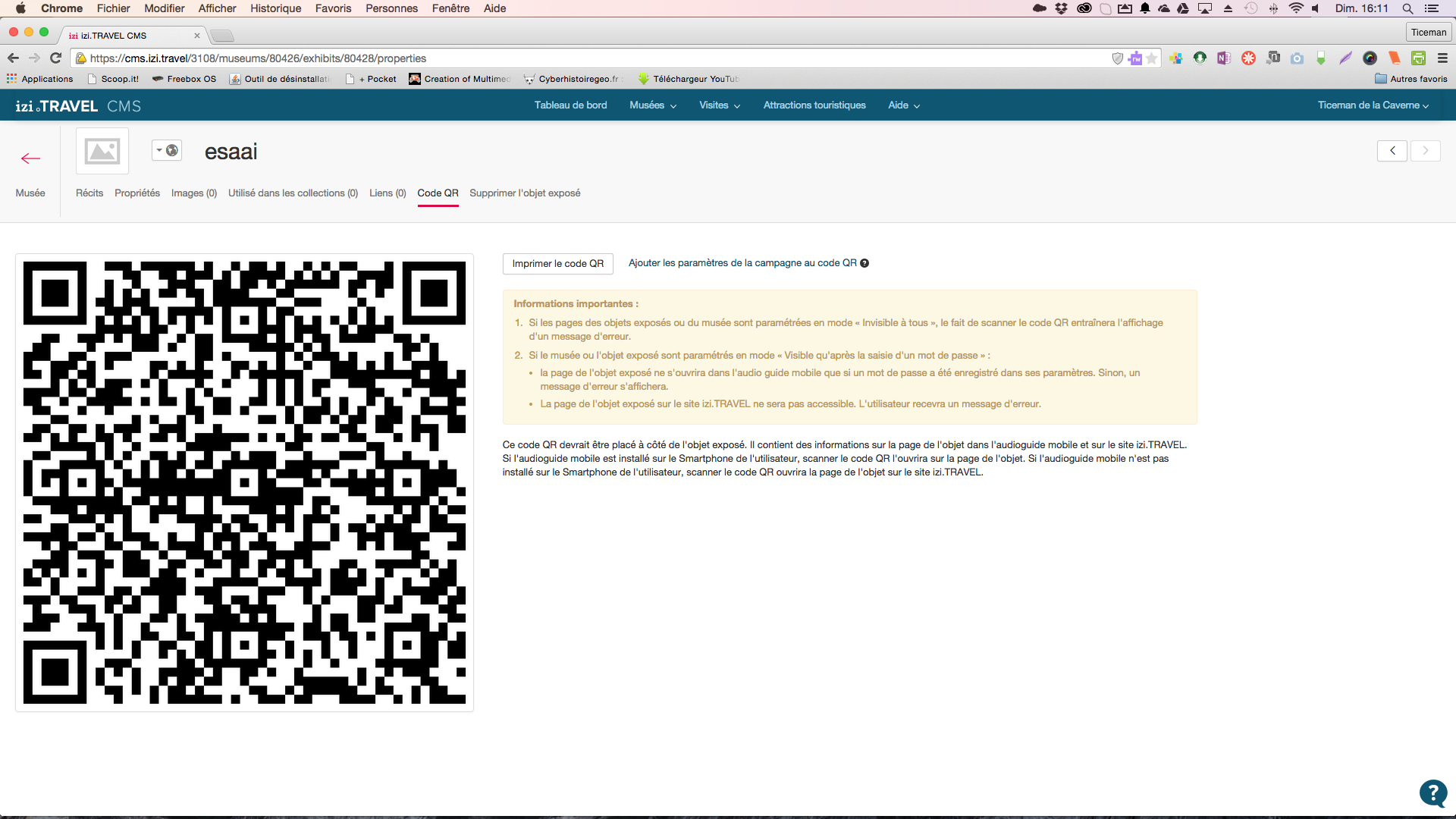This screenshot has height=819, width=1456.
Task: Open a new tab
Action: (x=222, y=36)
